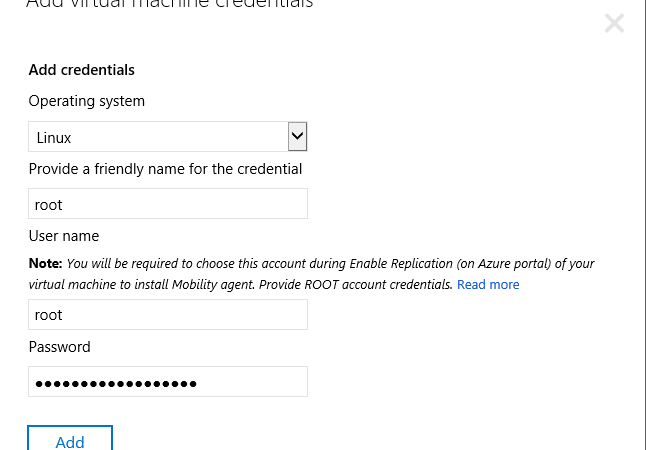This screenshot has width=646, height=450.
Task: Focus the friendly name input field
Action: 168,204
